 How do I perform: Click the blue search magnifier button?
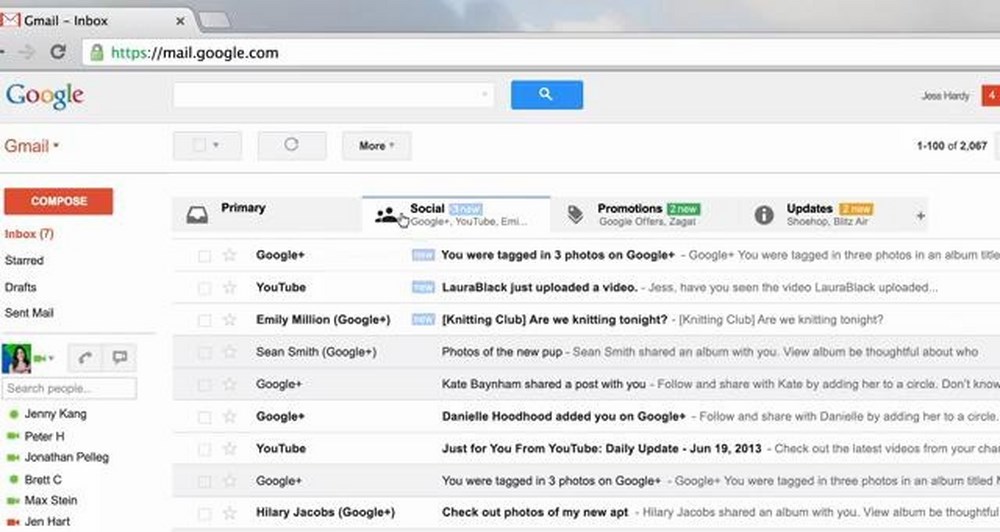(x=547, y=94)
